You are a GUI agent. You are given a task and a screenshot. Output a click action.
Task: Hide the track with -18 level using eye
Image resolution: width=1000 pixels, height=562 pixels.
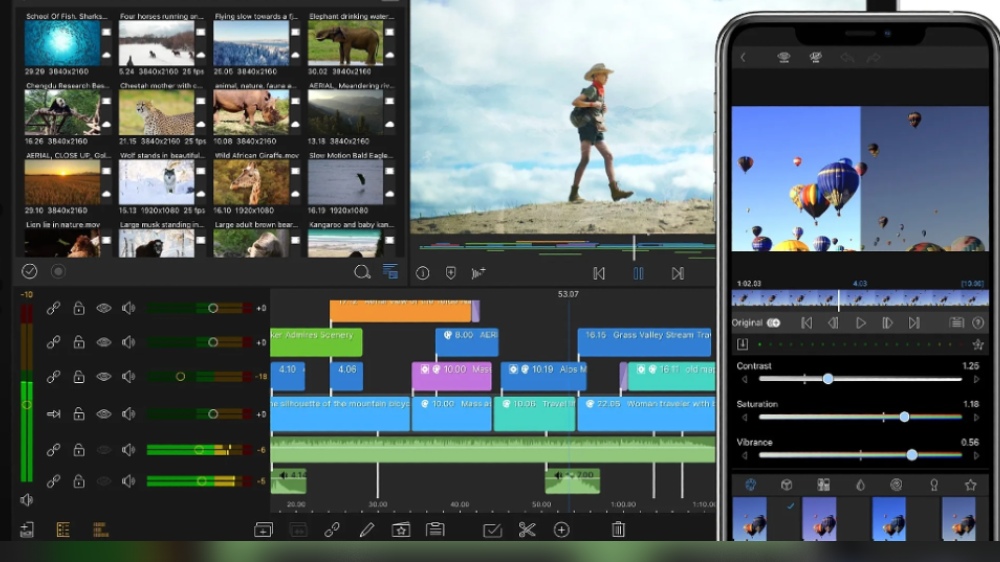(x=103, y=376)
